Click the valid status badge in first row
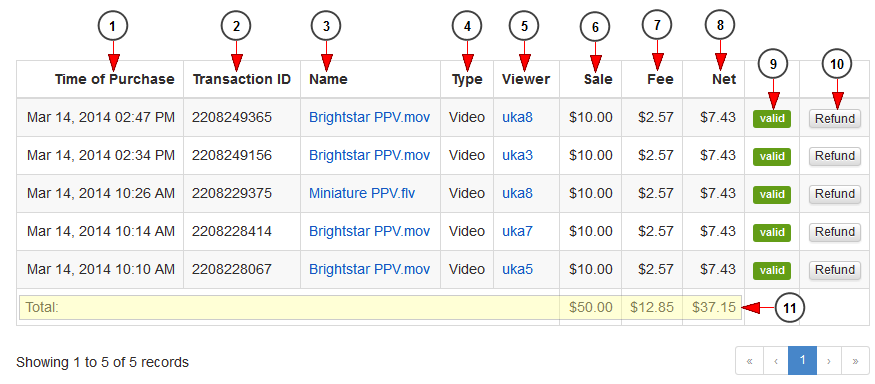 [772, 118]
